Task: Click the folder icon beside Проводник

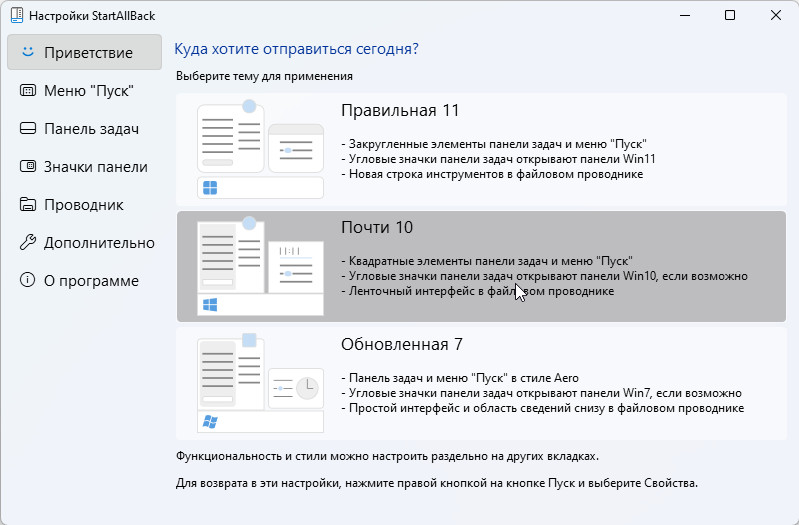Action: (x=28, y=204)
